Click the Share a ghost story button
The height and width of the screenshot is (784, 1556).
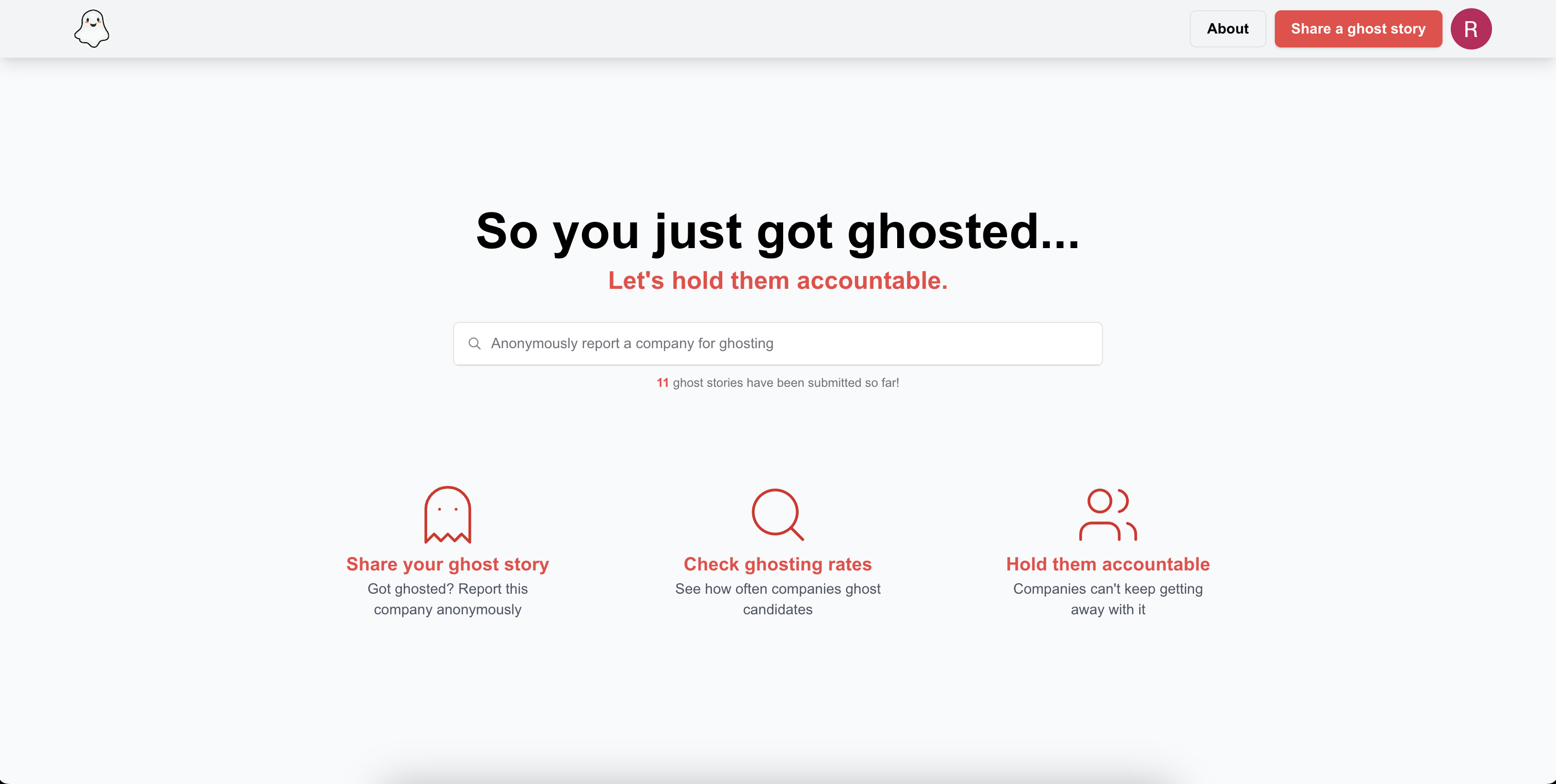tap(1357, 28)
